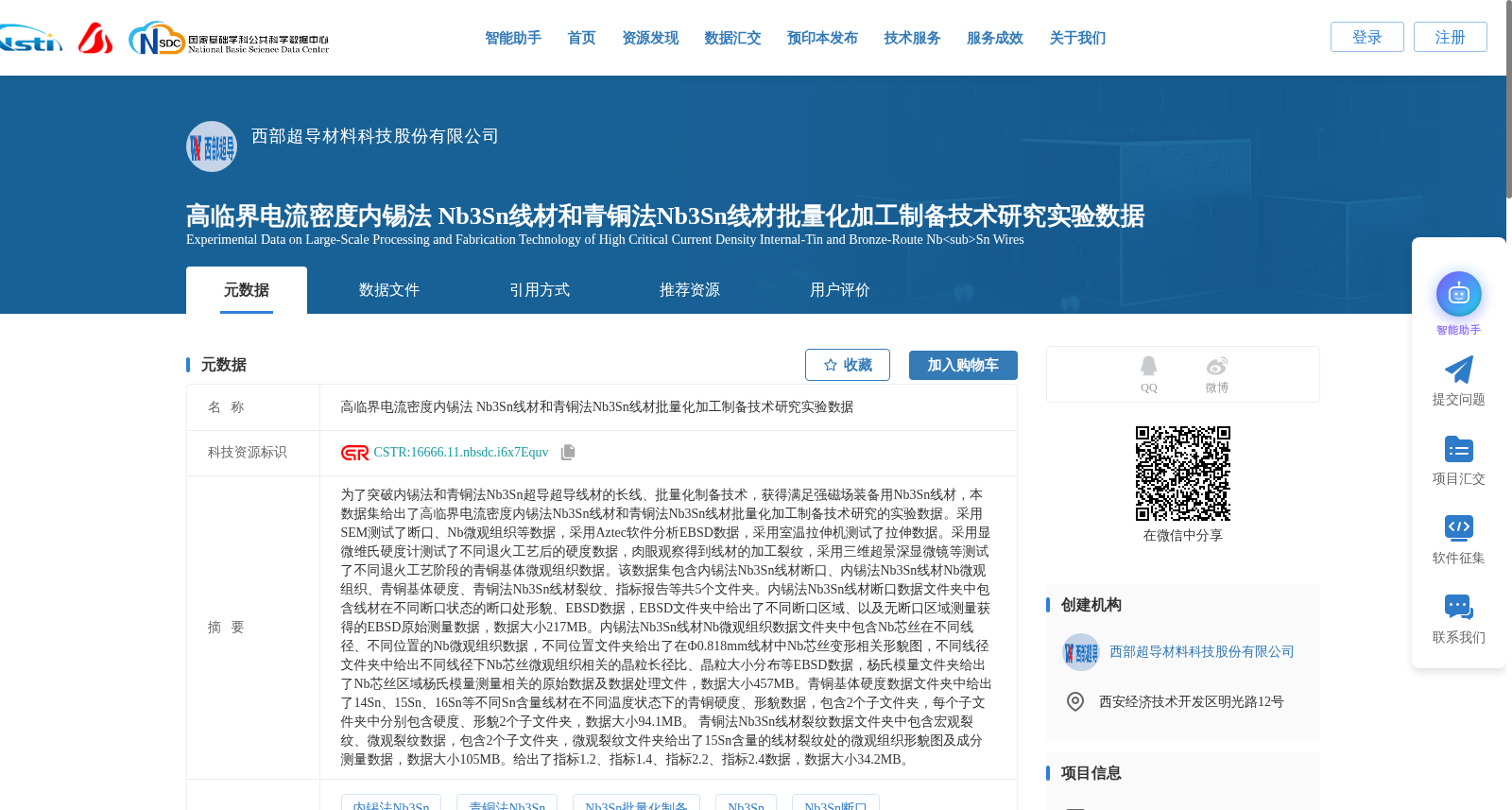The height and width of the screenshot is (810, 1512).
Task: Click the 青铜法Nb3Sn keyword tag
Action: (507, 803)
